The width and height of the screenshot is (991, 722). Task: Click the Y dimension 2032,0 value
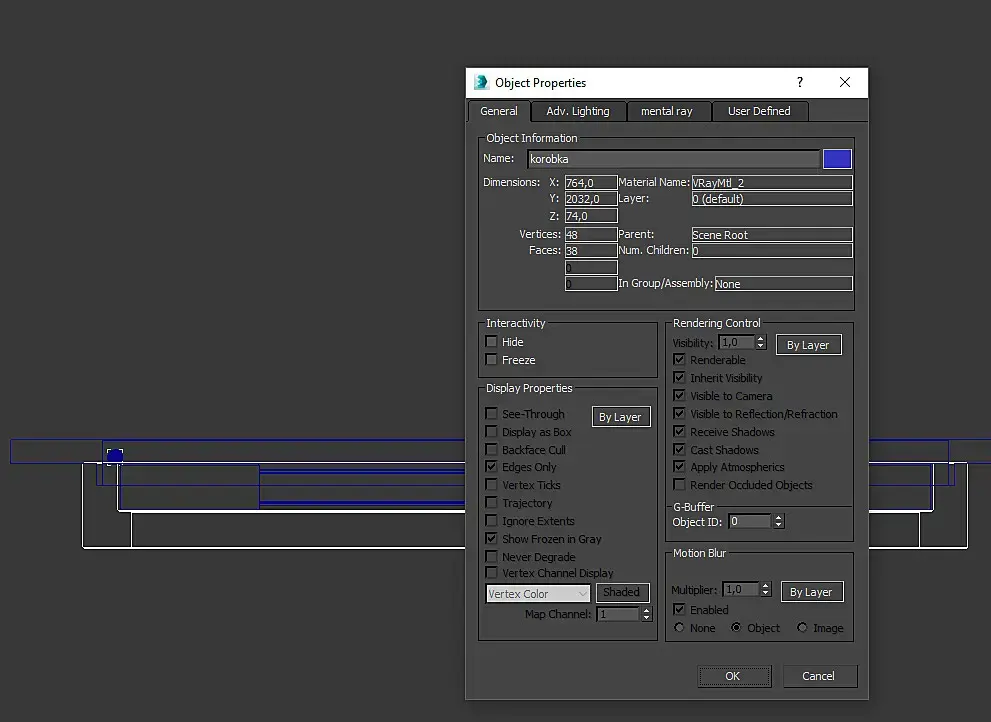coord(591,199)
